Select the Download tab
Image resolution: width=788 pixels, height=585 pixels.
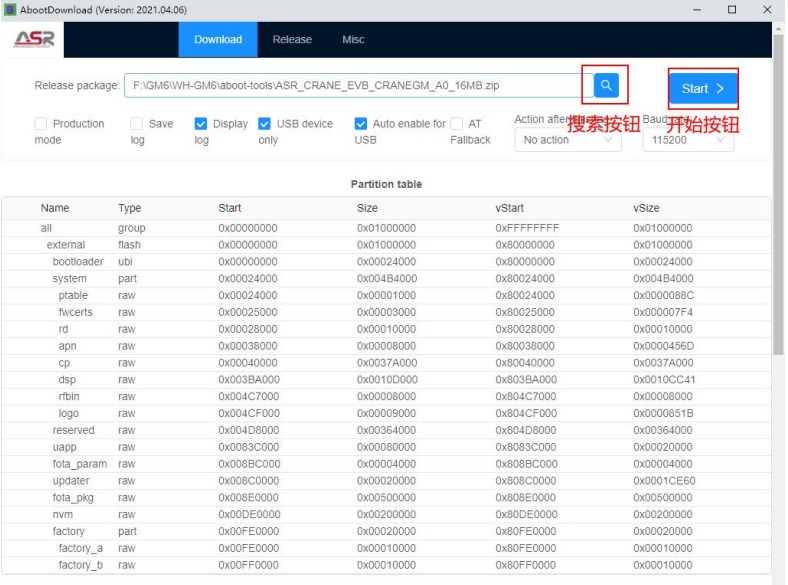coord(218,40)
